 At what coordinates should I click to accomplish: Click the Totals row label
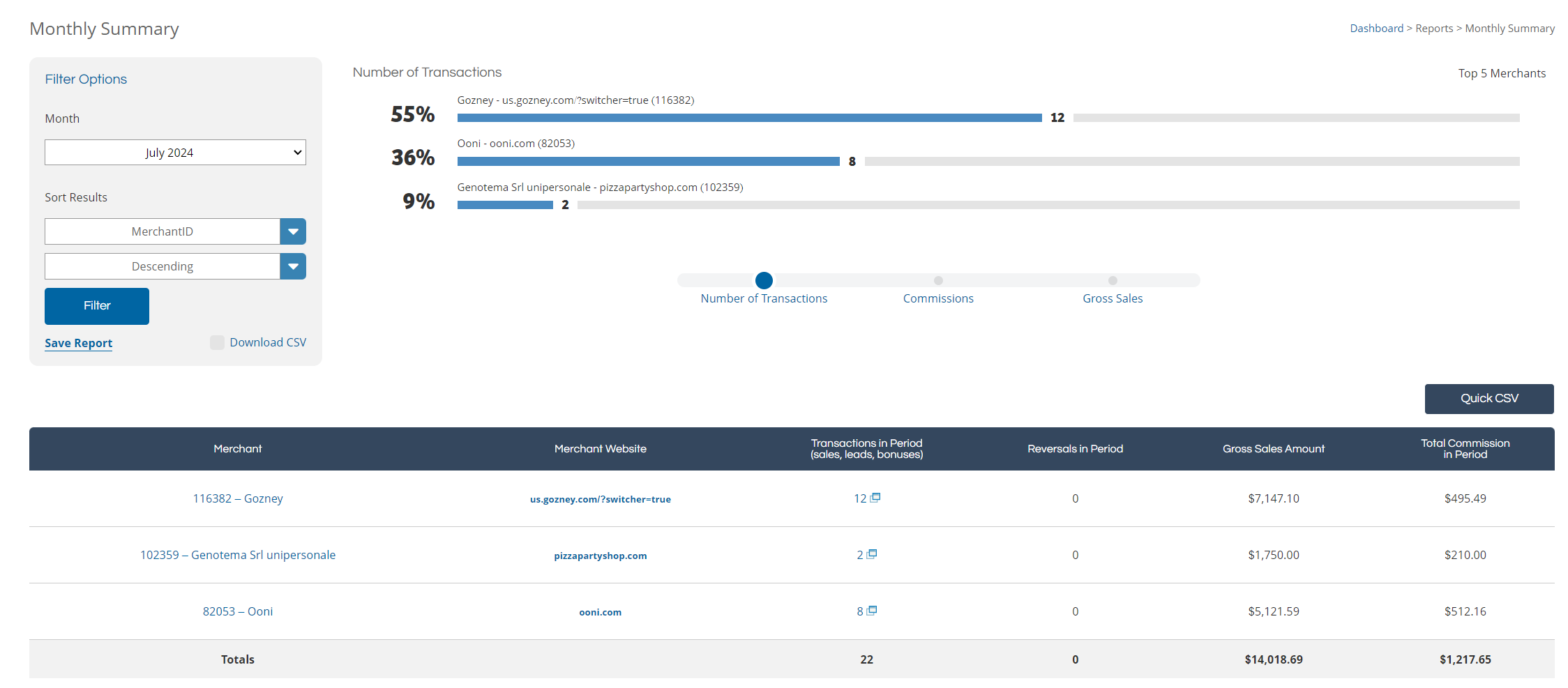pyautogui.click(x=238, y=659)
